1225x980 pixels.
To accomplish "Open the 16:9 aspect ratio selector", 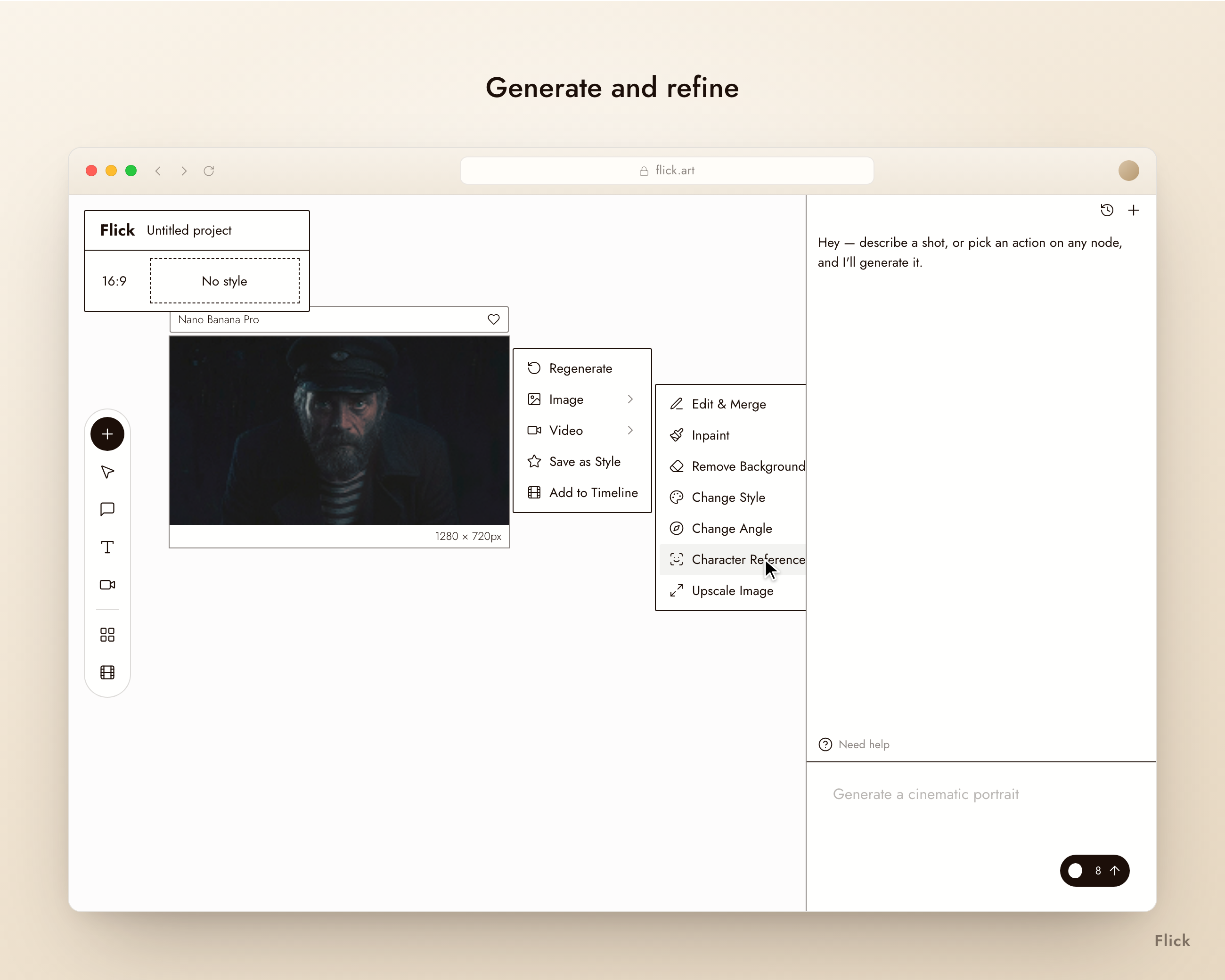I will (114, 281).
